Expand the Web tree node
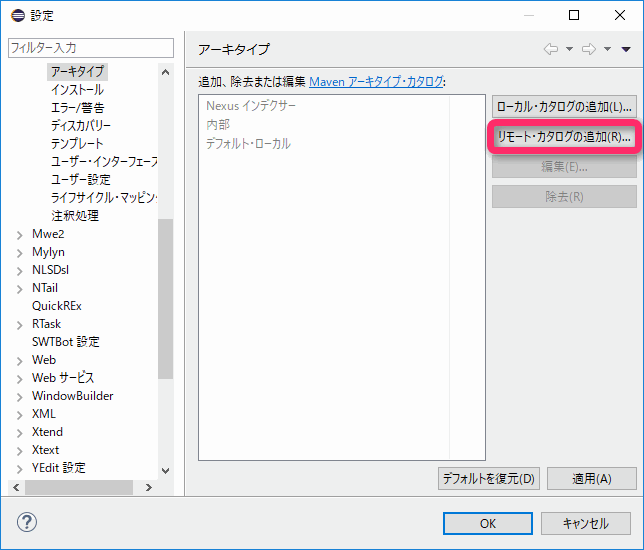The height and width of the screenshot is (550, 644). point(19,361)
